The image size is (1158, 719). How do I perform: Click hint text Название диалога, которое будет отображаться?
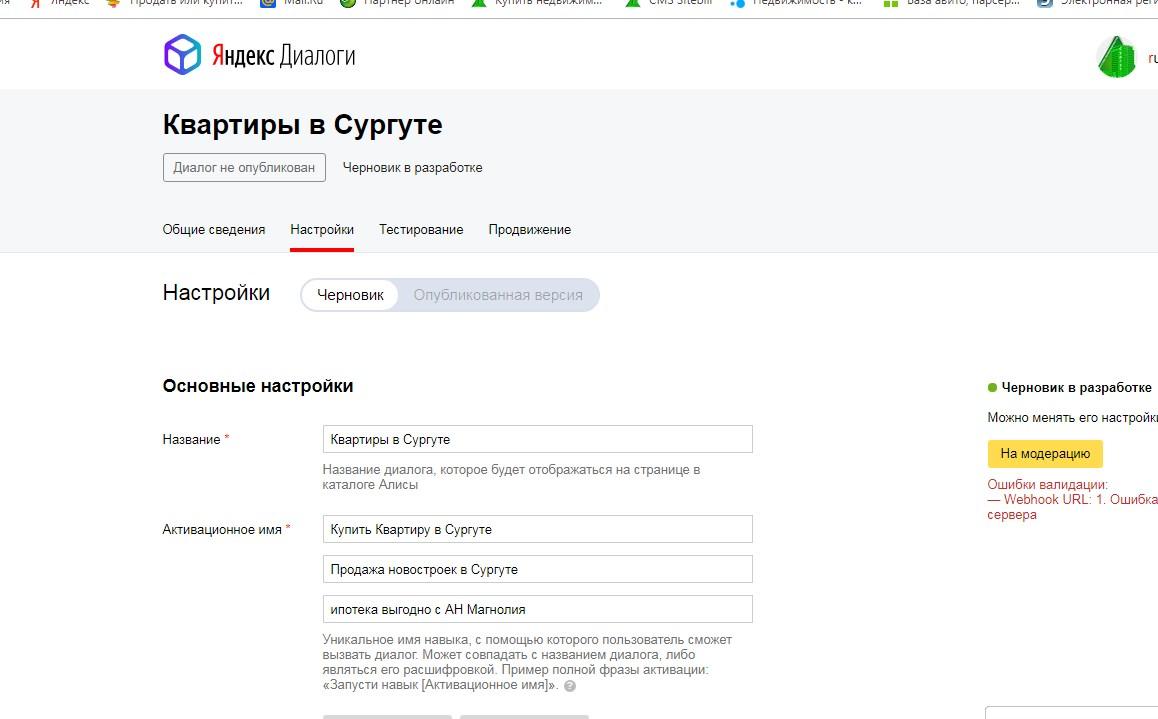pyautogui.click(x=511, y=477)
